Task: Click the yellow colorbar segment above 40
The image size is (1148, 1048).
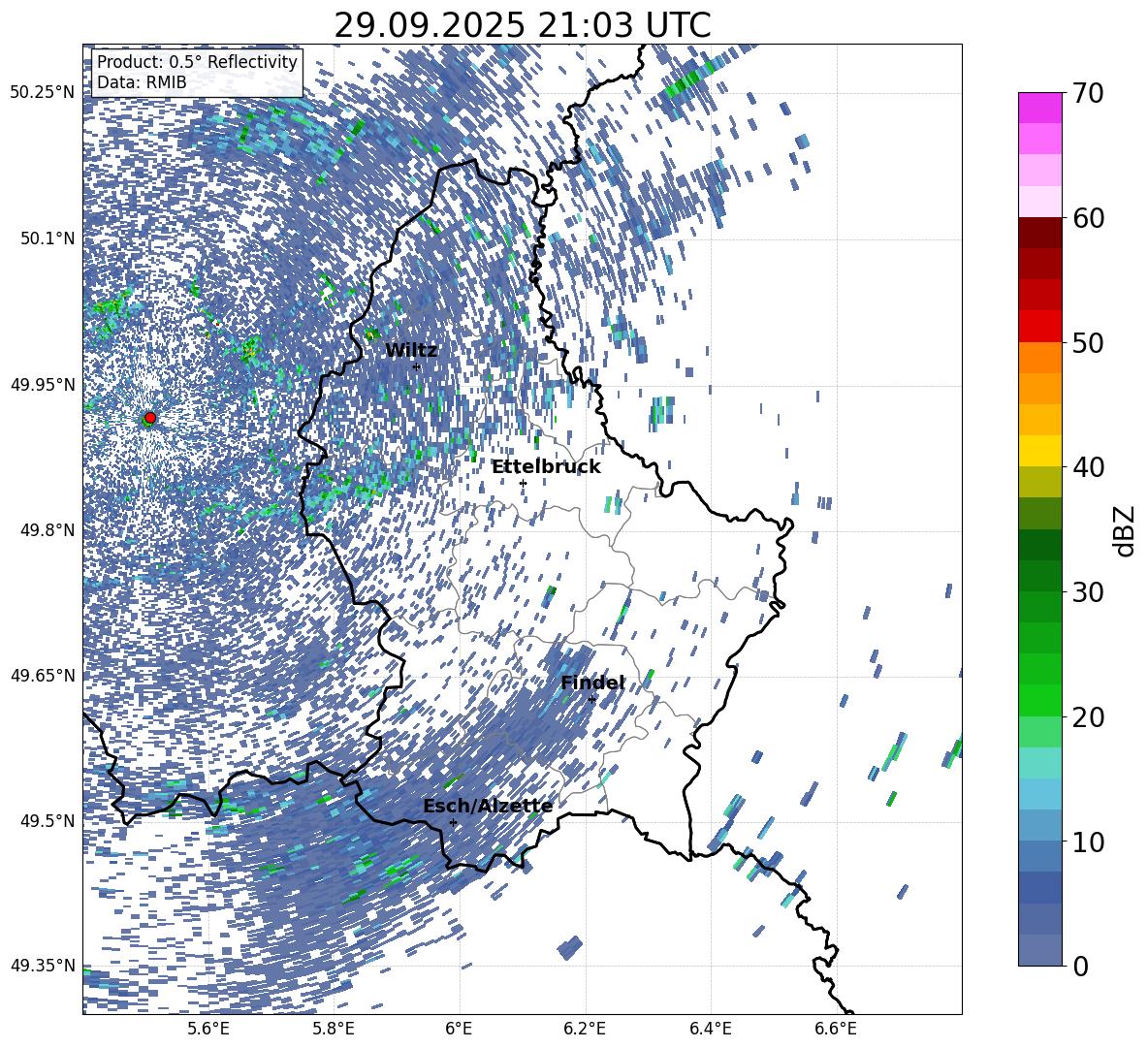Action: [x=1040, y=451]
